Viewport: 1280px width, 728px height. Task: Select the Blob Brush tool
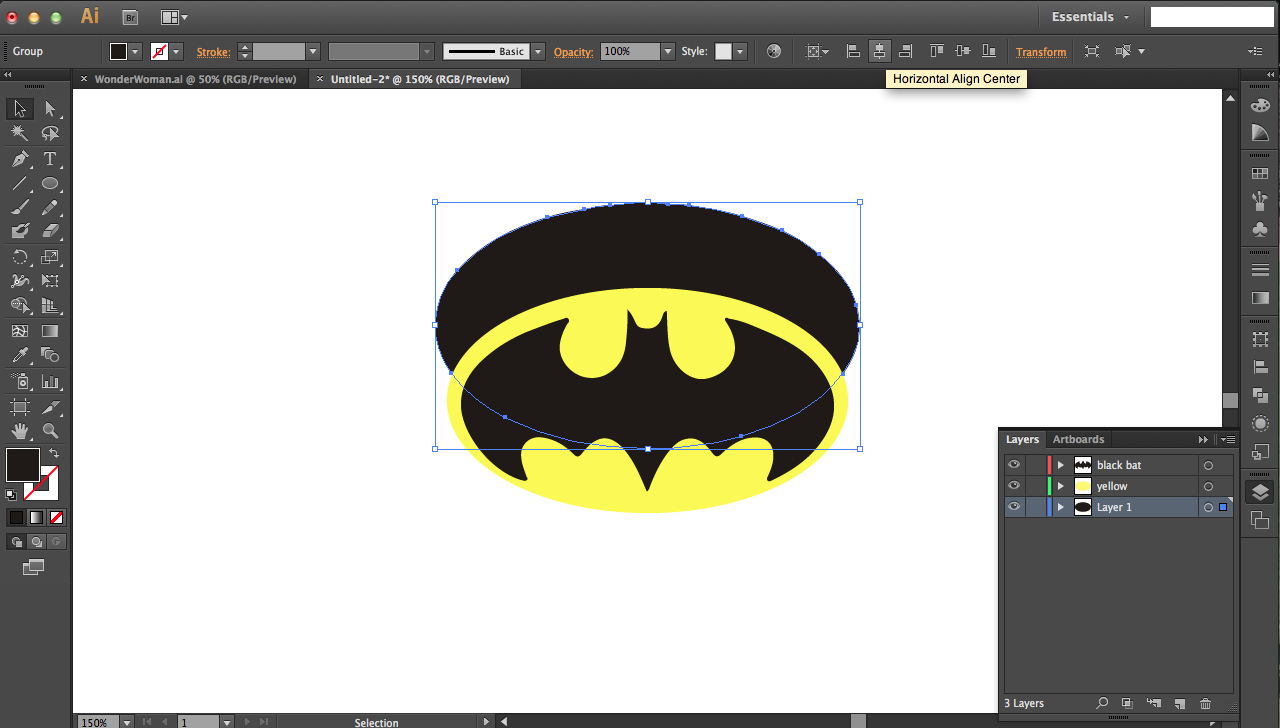19,231
